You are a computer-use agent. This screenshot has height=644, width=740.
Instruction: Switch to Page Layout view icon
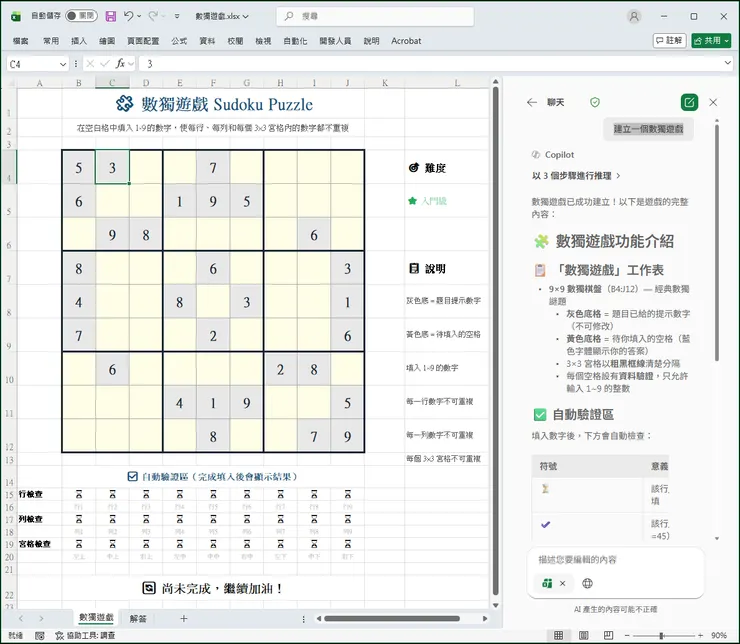583,636
